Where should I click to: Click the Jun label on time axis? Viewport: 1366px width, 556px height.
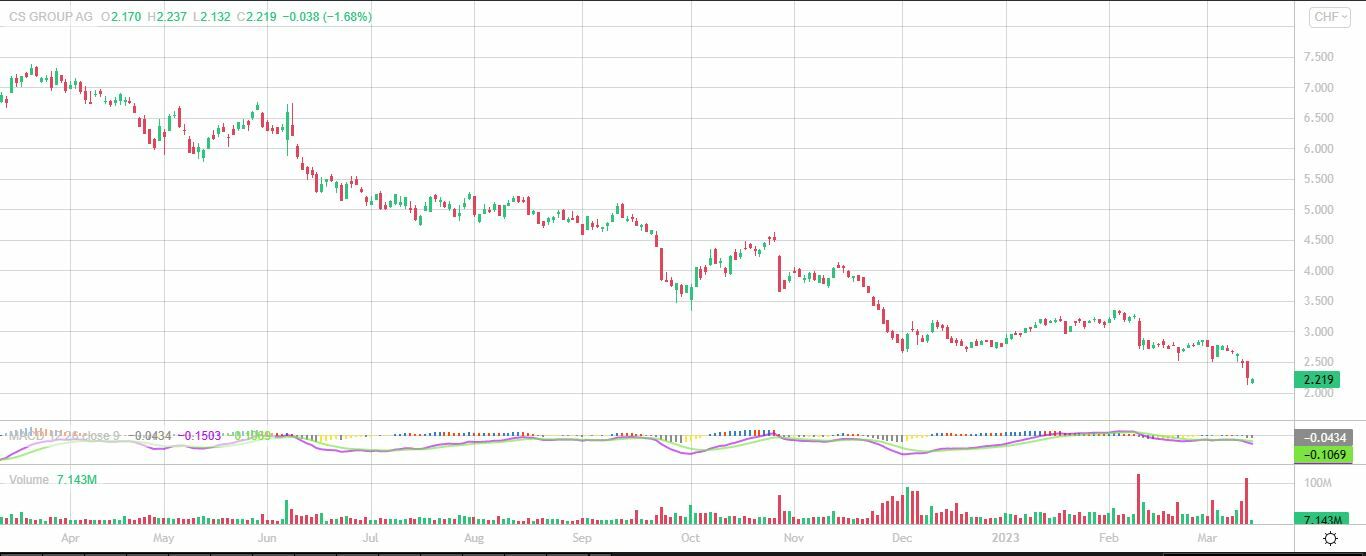click(x=266, y=538)
